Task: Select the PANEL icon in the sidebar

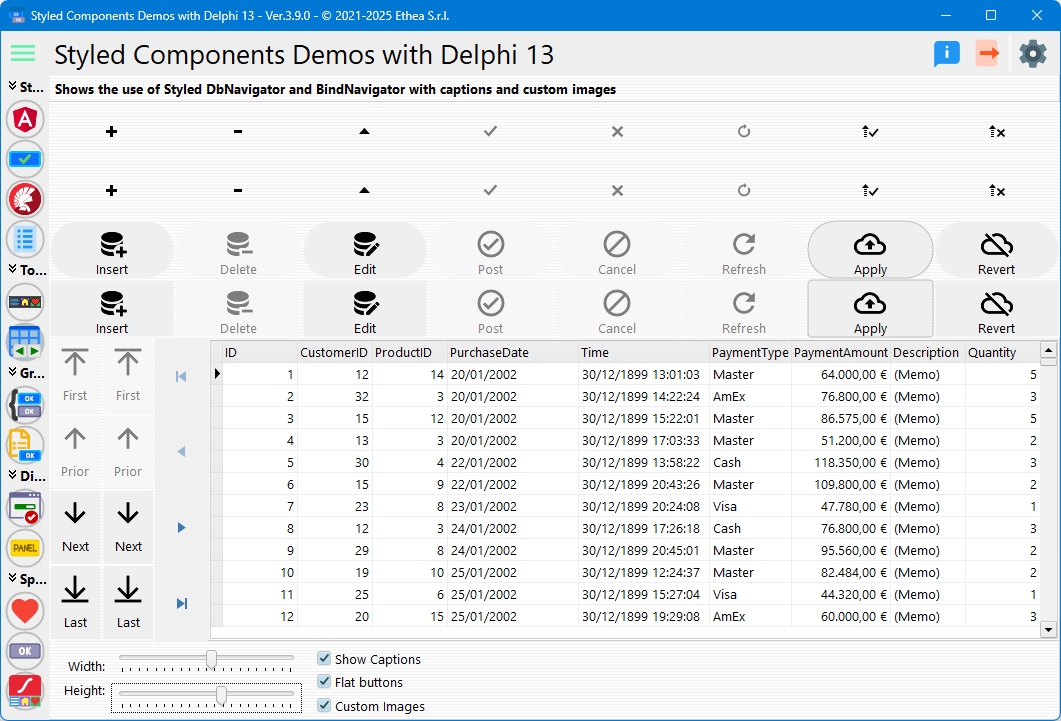Action: (25, 548)
